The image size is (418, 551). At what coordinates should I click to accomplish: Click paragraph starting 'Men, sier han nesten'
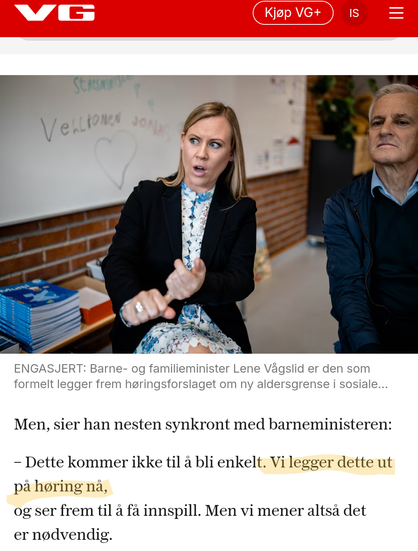203,424
